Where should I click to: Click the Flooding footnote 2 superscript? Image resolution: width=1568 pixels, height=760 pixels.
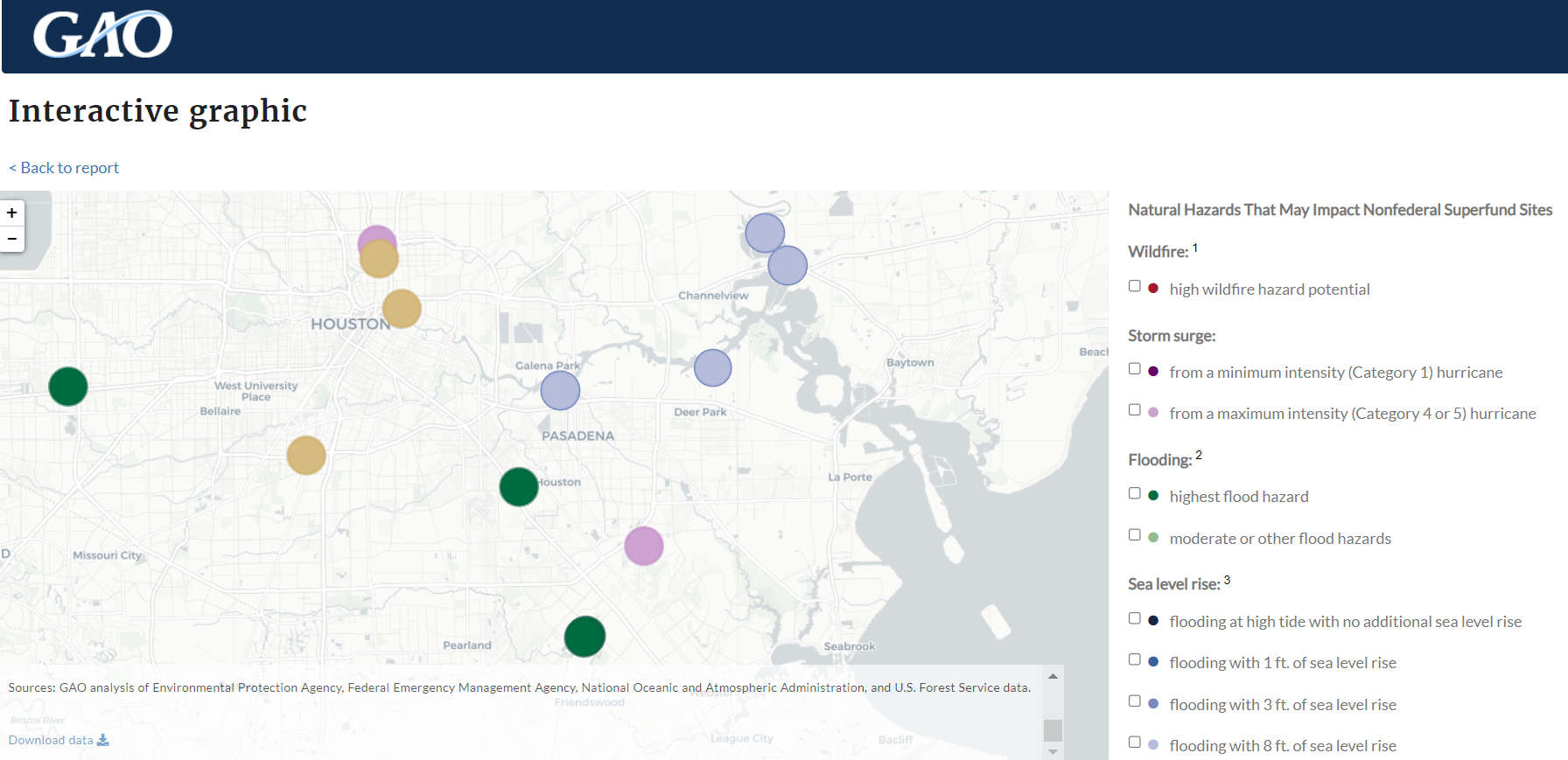pos(1199,455)
